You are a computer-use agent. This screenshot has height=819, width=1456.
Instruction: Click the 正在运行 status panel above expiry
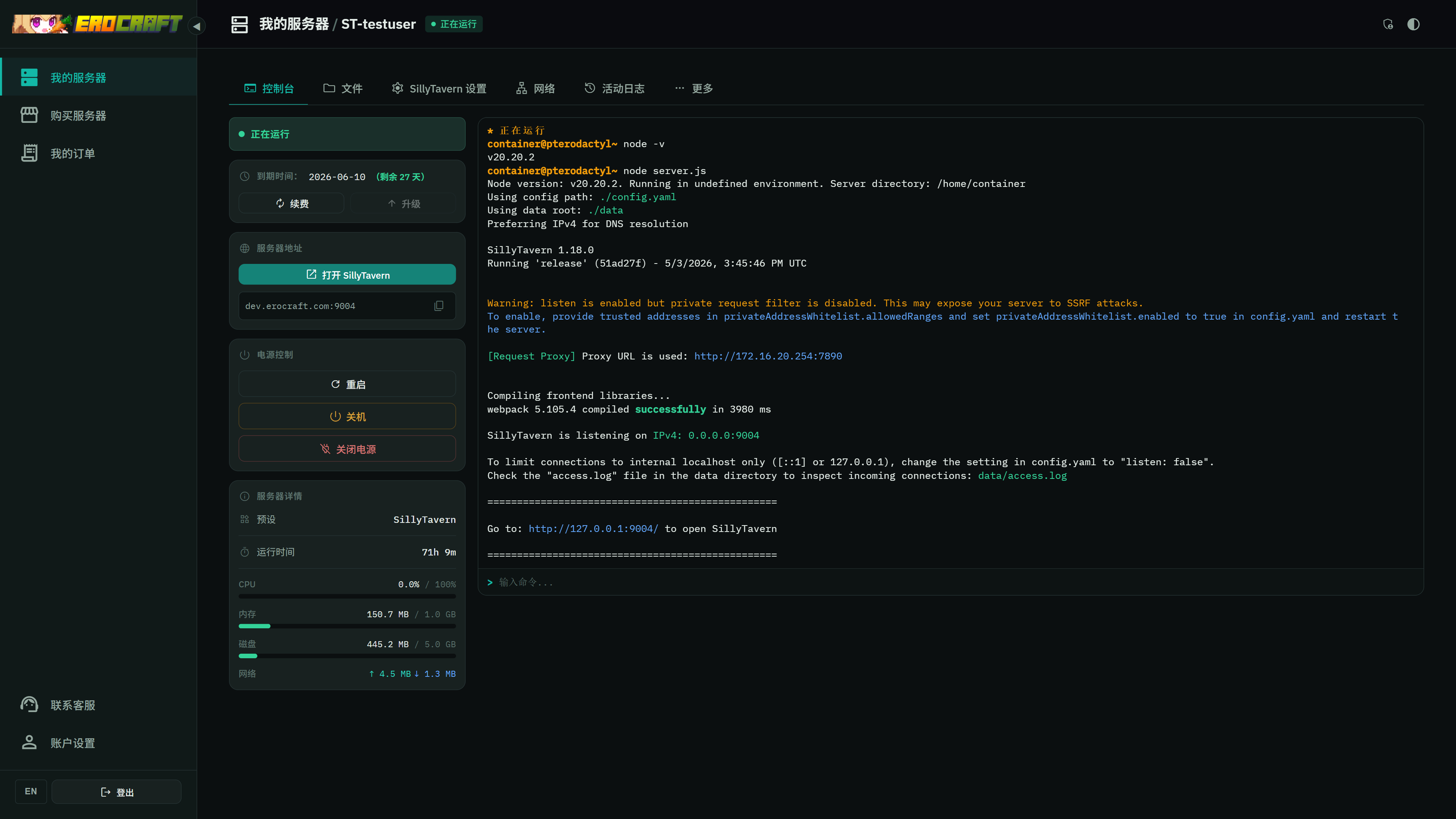(347, 134)
